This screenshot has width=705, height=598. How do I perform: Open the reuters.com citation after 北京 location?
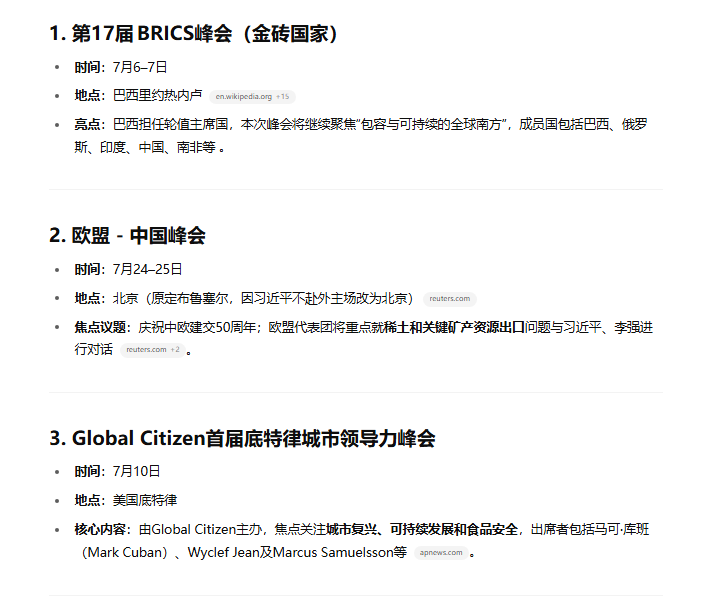[449, 299]
